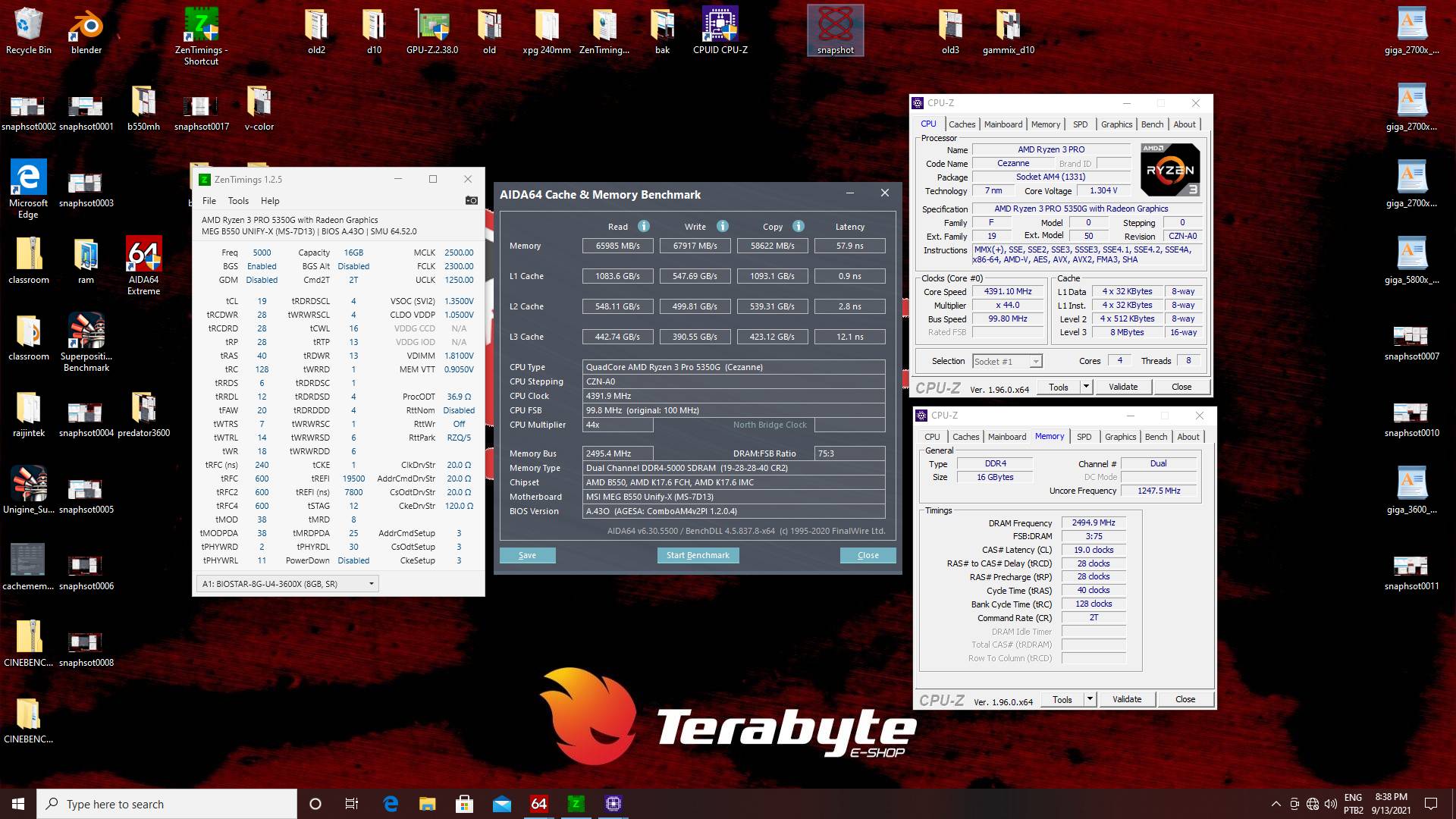This screenshot has height=819, width=1456.
Task: Expand the memory module dropdown in ZenTimings
Action: [x=371, y=584]
